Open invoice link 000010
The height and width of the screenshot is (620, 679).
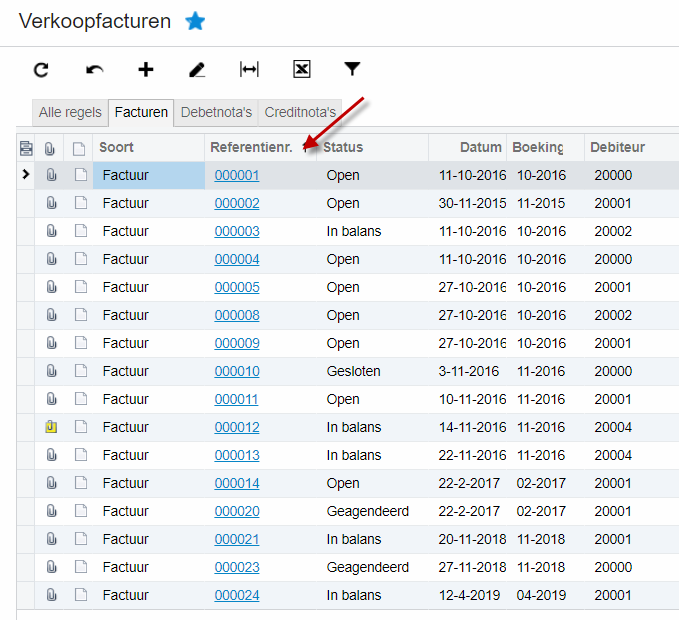coord(237,371)
